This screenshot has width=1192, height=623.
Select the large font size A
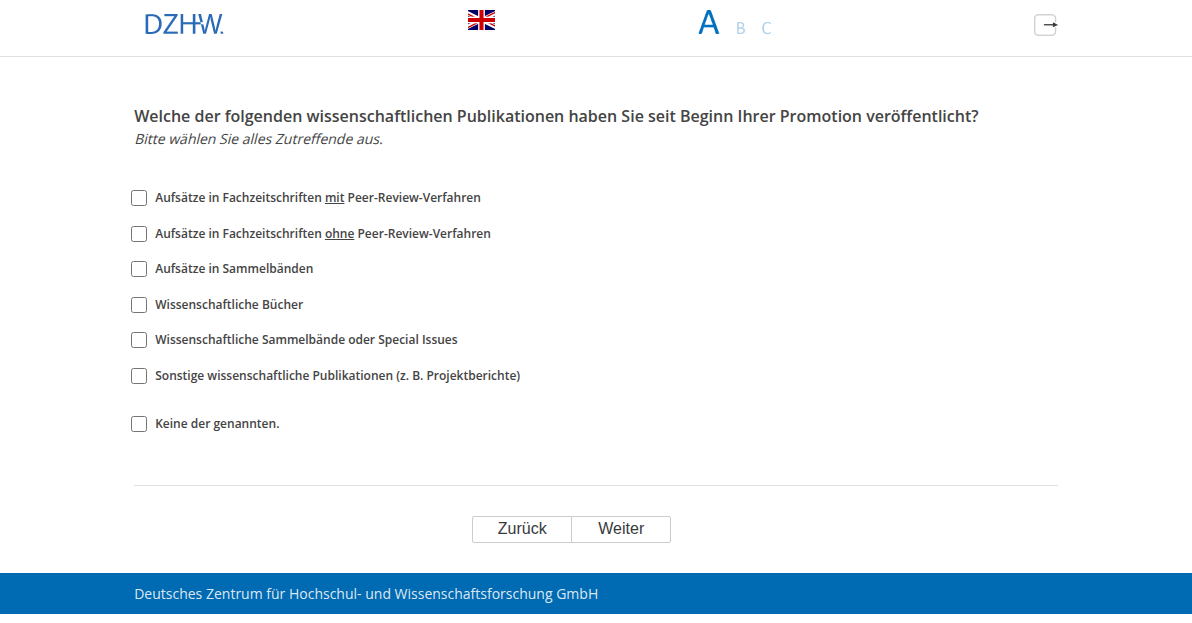[x=709, y=24]
